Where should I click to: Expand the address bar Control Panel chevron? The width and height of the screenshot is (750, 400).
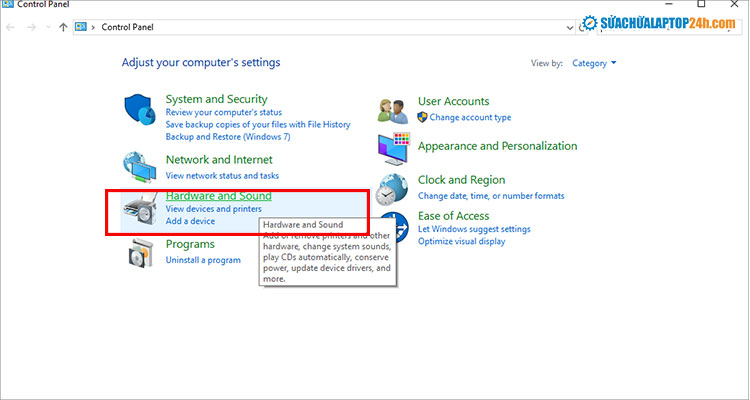tap(95, 27)
